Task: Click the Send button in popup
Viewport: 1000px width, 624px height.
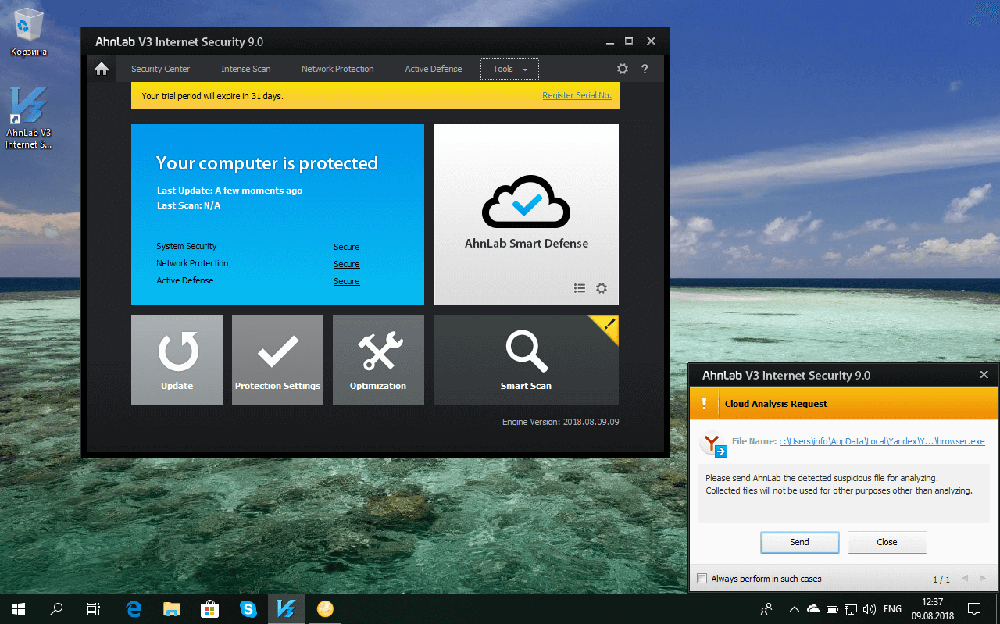Action: click(799, 542)
